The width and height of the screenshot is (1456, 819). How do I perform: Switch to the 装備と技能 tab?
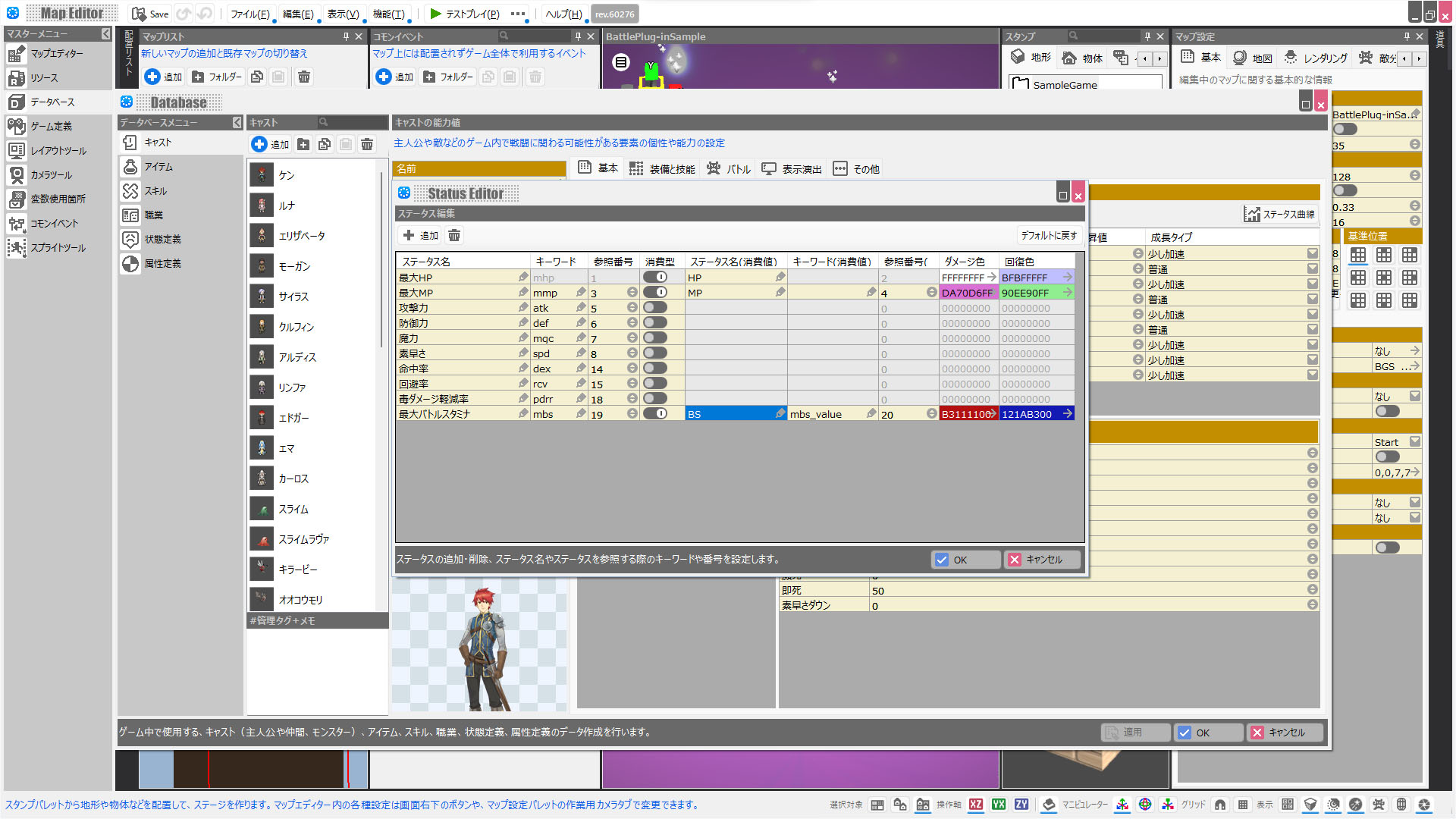(x=662, y=169)
